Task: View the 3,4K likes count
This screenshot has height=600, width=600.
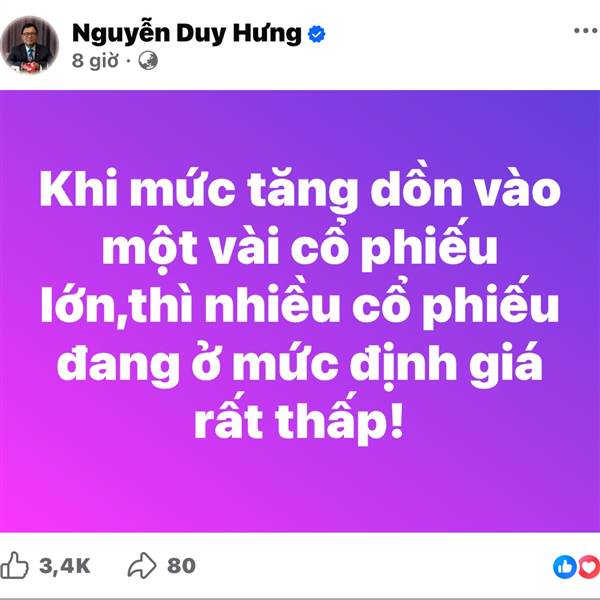Action: [x=65, y=566]
